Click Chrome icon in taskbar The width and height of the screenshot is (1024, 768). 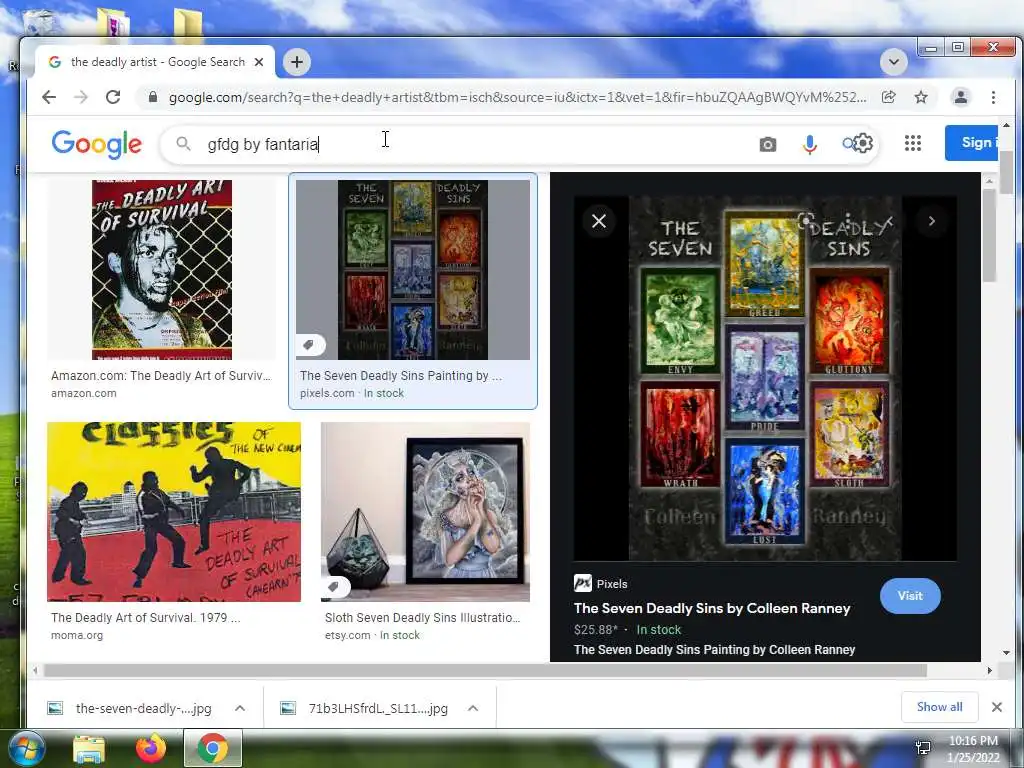213,748
